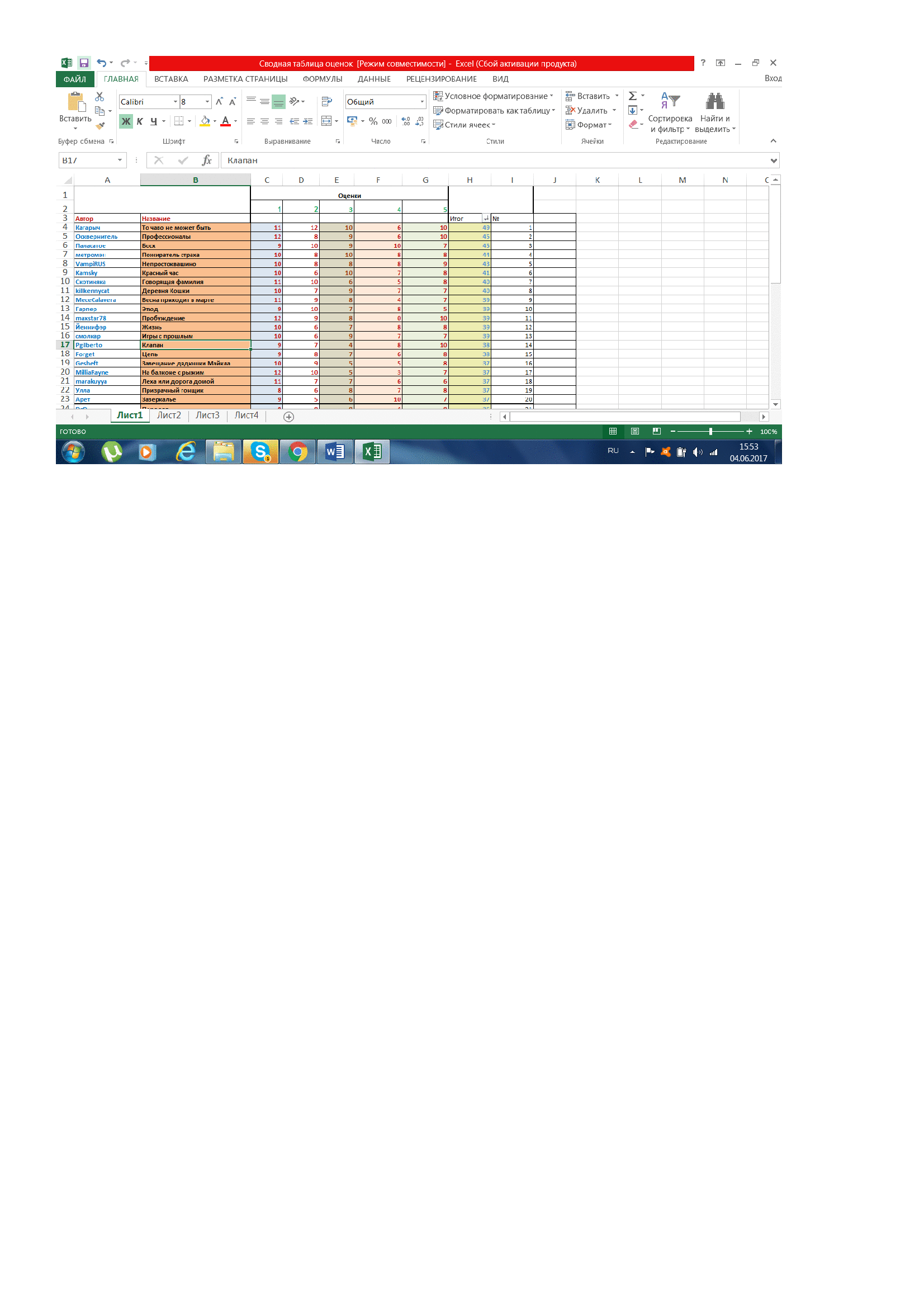Expand the Общий number format dropdown
The width and height of the screenshot is (924, 1308).
(x=422, y=102)
